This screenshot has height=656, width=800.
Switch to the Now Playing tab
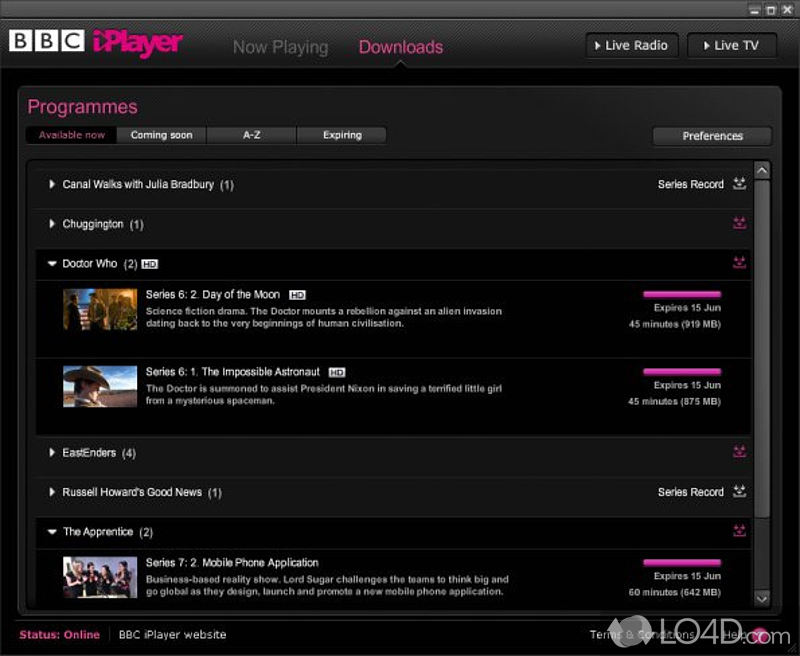click(280, 47)
